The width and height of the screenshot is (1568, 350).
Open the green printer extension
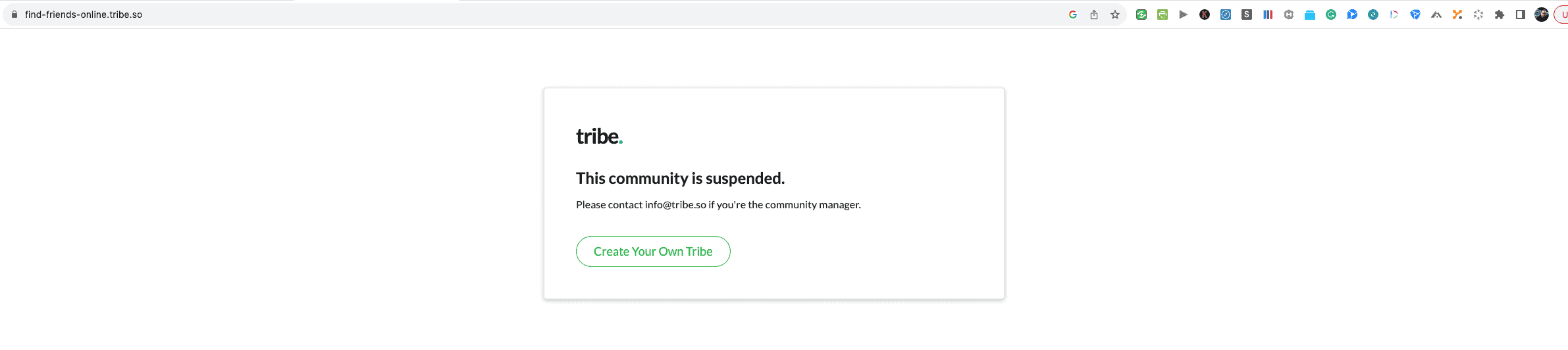tap(1163, 15)
